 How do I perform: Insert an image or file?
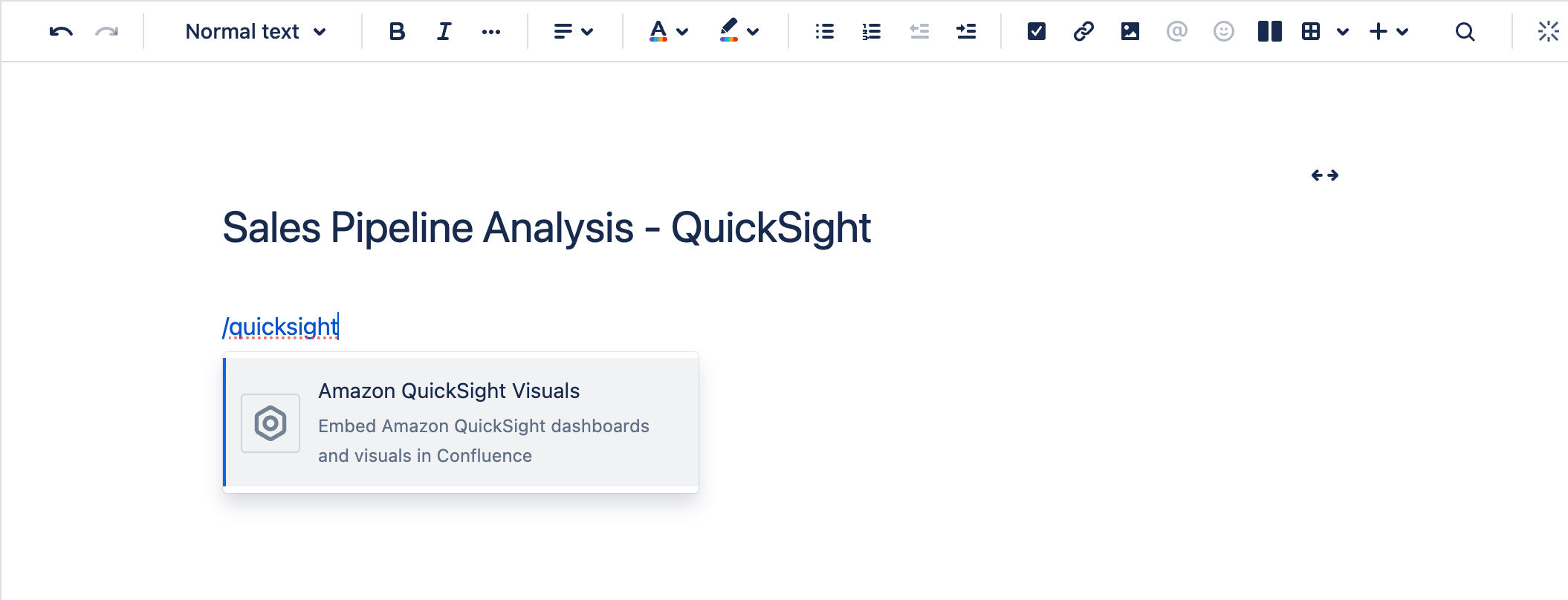point(1130,31)
